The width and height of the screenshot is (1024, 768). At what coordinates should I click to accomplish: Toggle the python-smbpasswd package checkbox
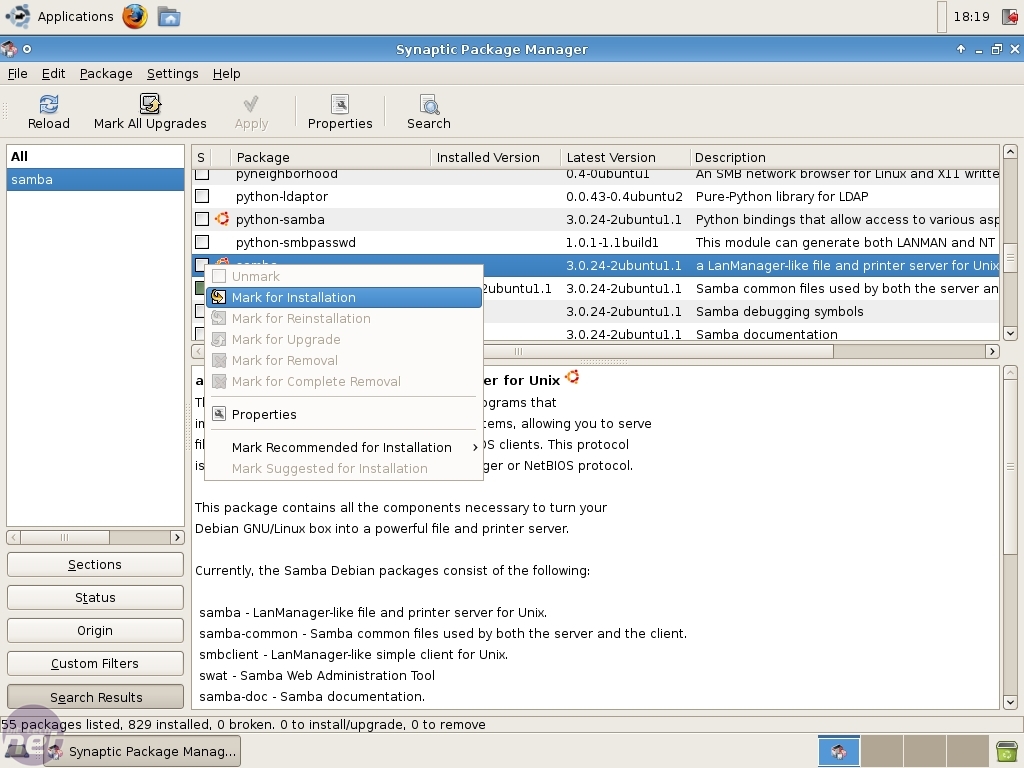[202, 242]
